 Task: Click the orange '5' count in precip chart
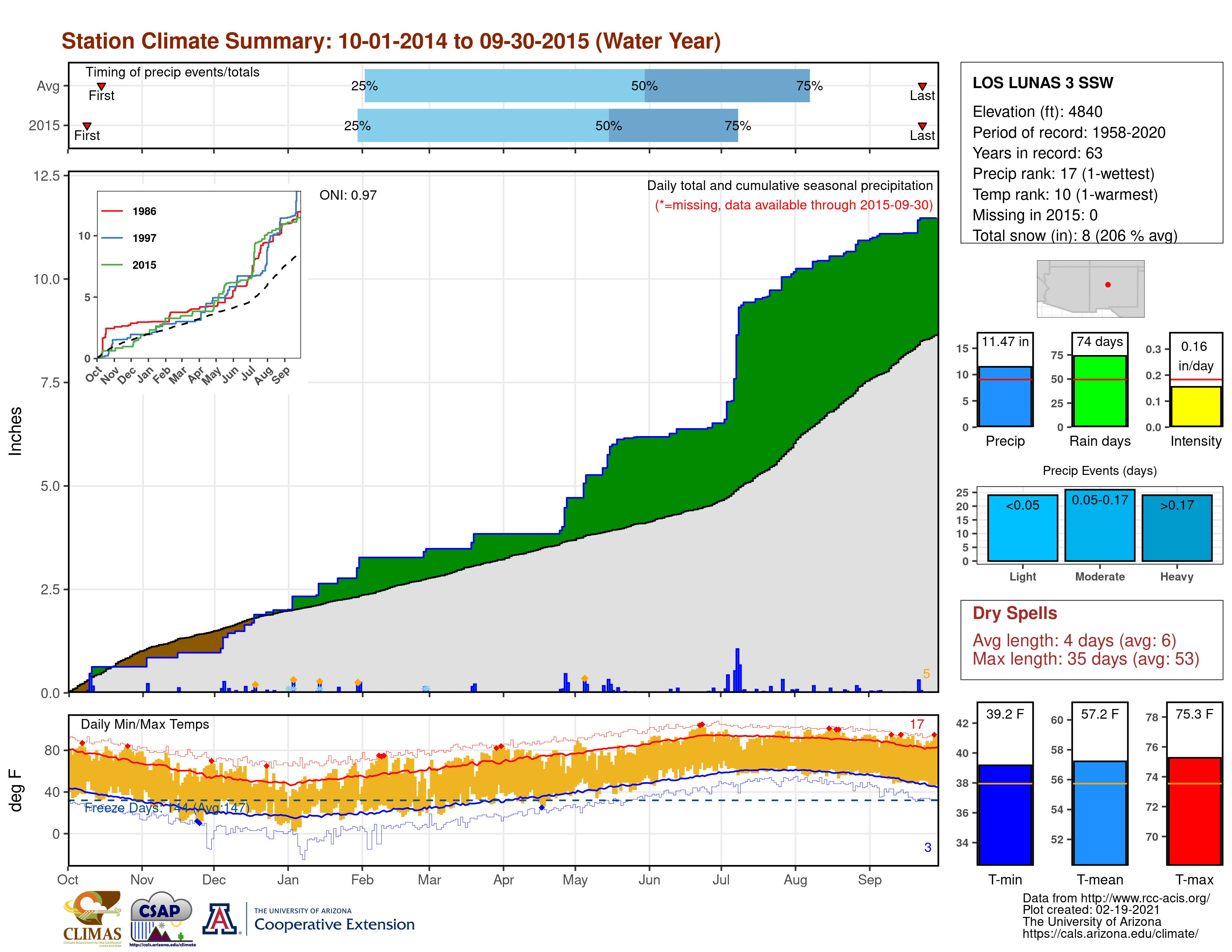coord(926,674)
